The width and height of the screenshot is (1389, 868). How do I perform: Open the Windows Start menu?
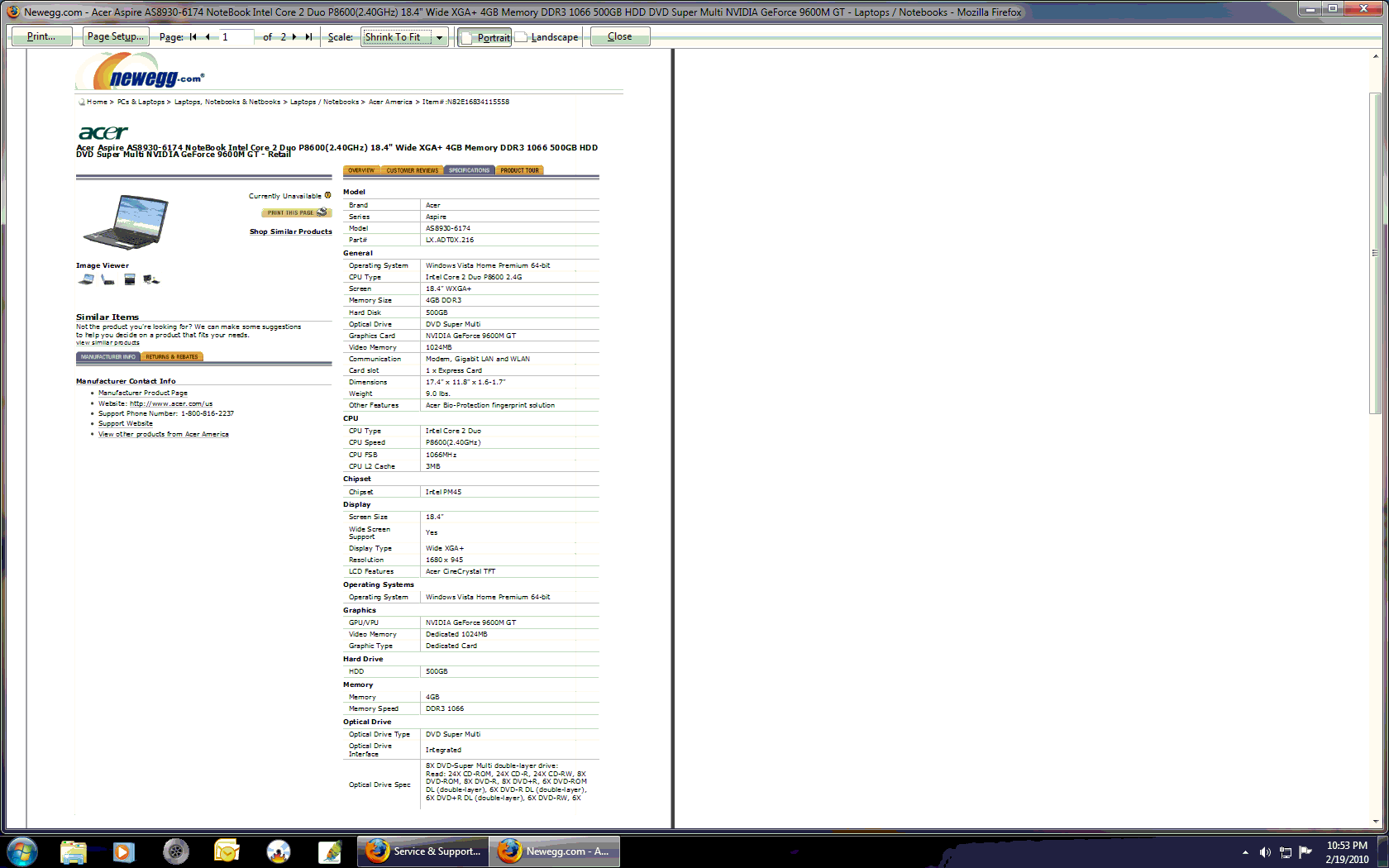tap(22, 851)
